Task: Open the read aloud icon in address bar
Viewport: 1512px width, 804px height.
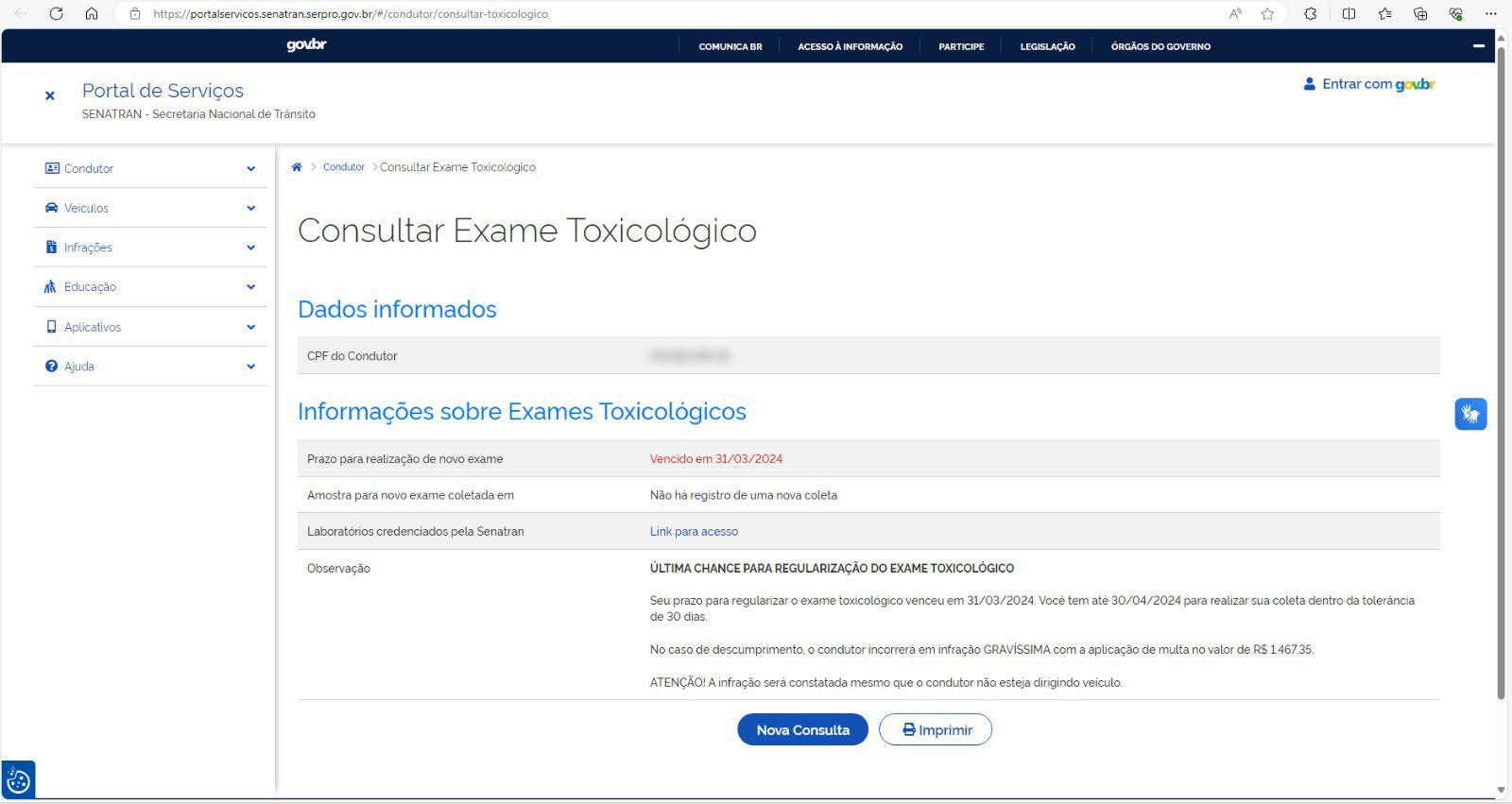Action: coord(1236,14)
